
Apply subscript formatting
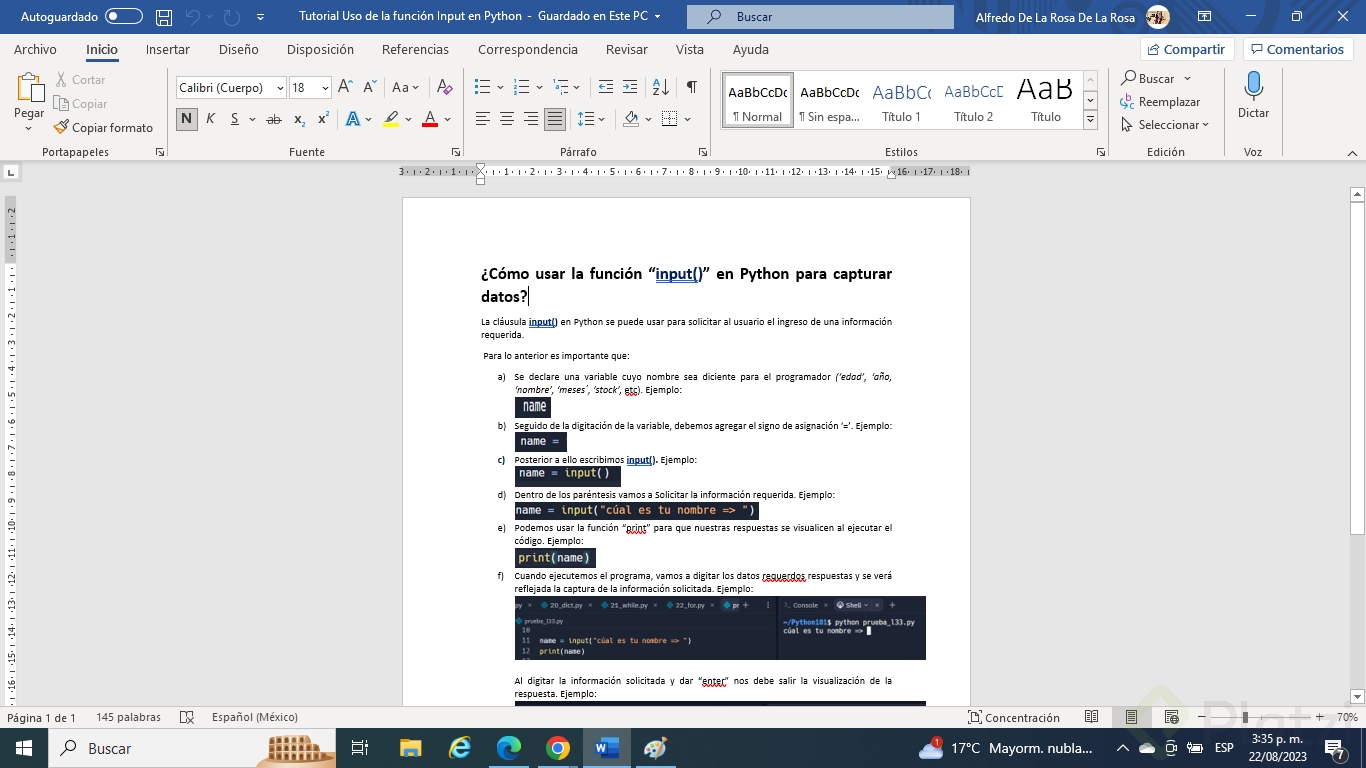click(297, 117)
